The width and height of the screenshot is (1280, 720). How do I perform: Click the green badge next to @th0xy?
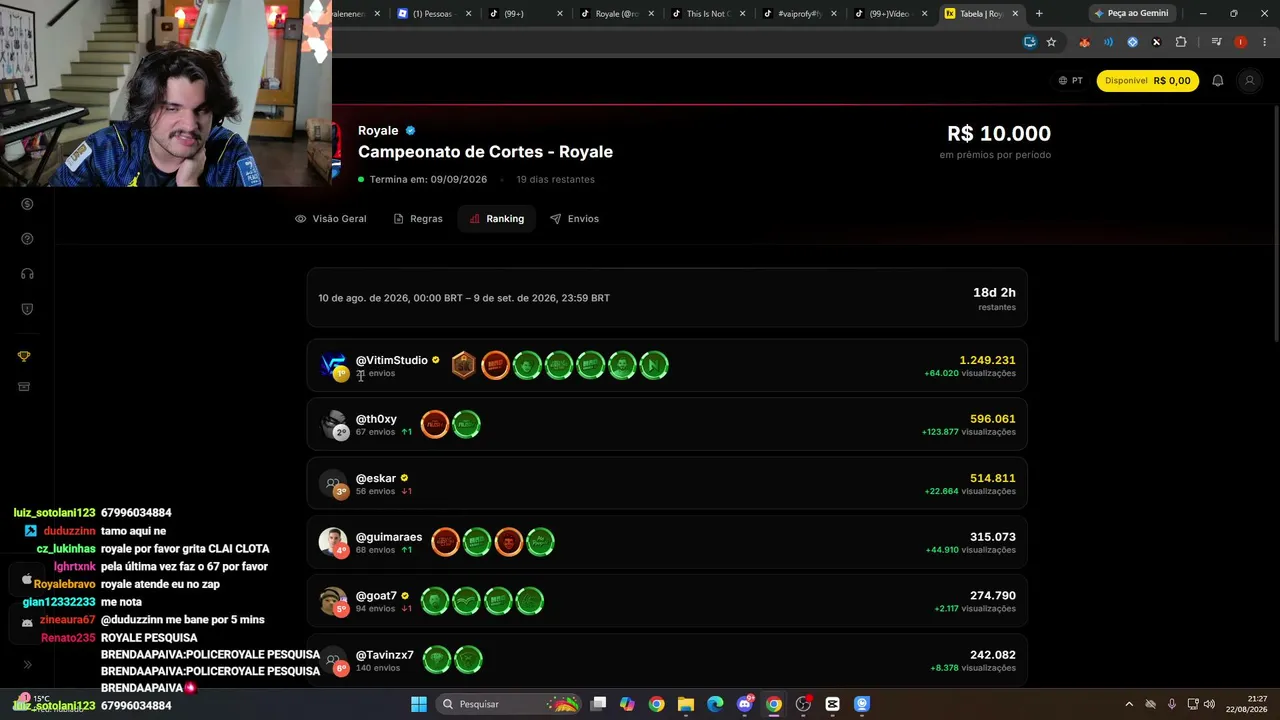tap(467, 425)
